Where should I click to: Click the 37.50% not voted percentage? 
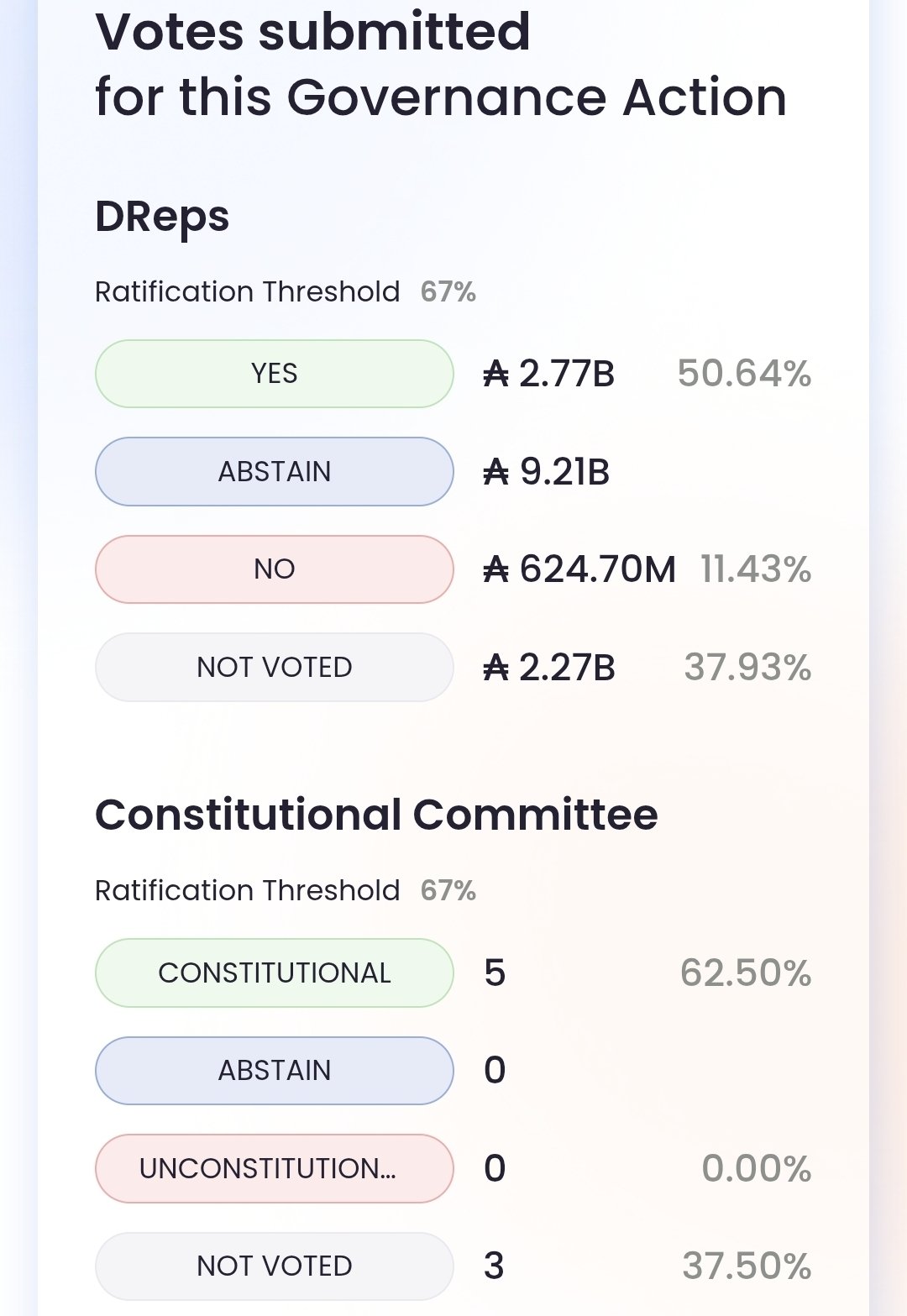(x=747, y=1266)
